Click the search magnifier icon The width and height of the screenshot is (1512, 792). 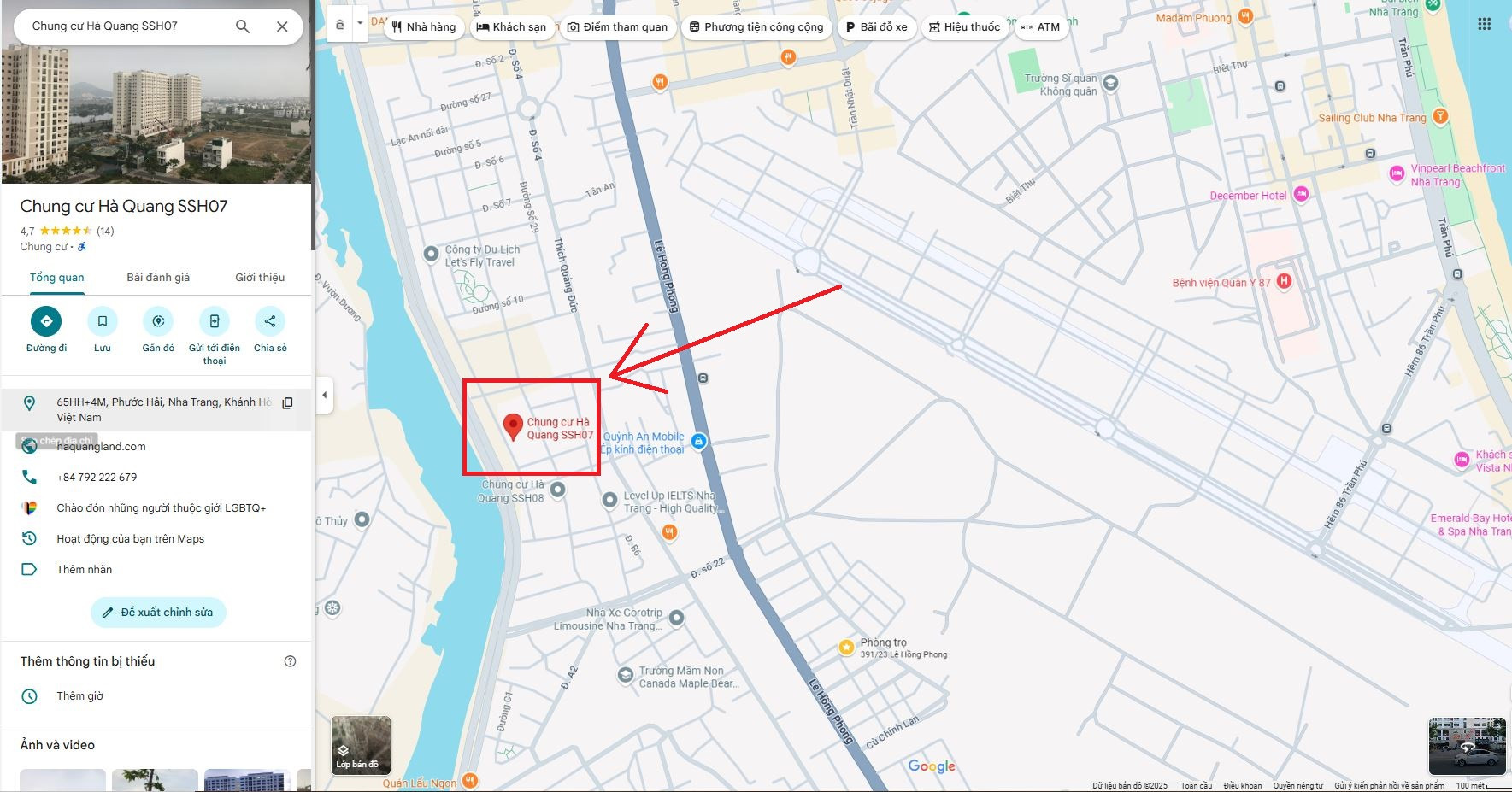coord(243,26)
